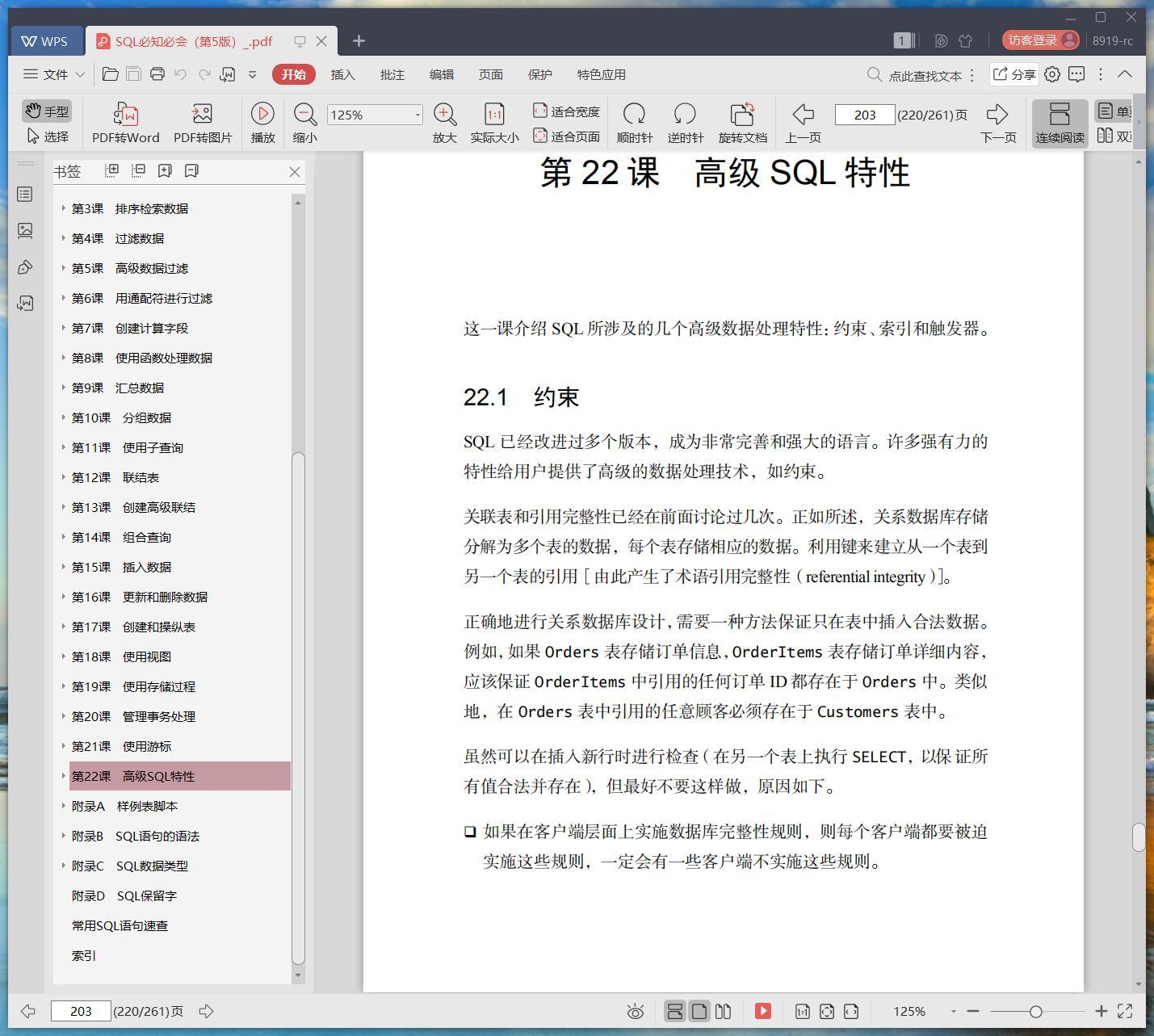This screenshot has height=1036, width=1154.
Task: Open a new tab with plus
Action: (359, 40)
